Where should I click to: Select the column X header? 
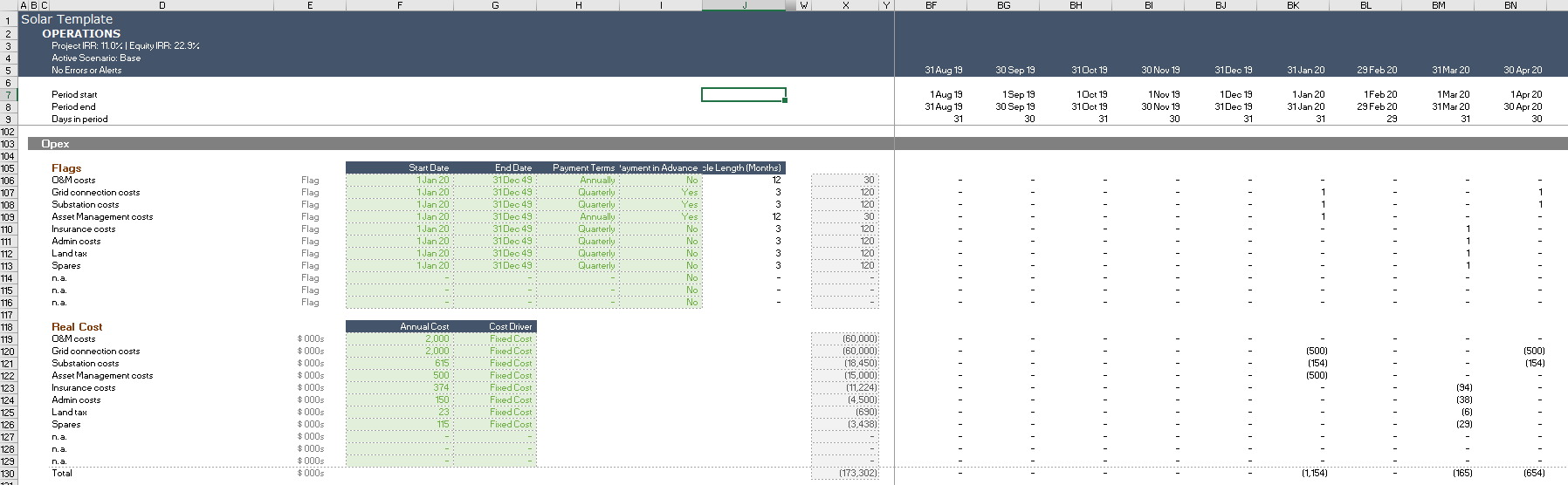(x=845, y=5)
